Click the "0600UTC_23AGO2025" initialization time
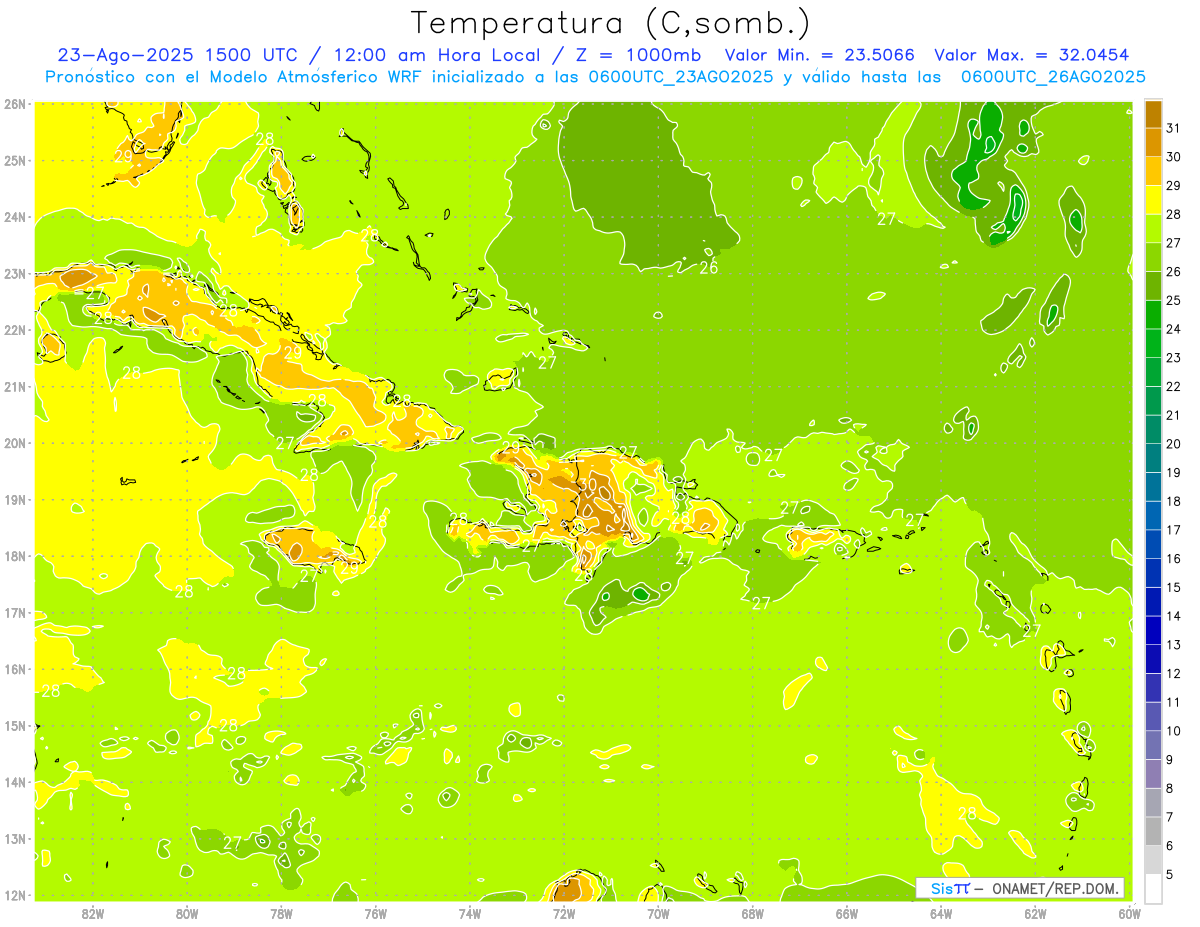The width and height of the screenshot is (1200, 927). 682,77
